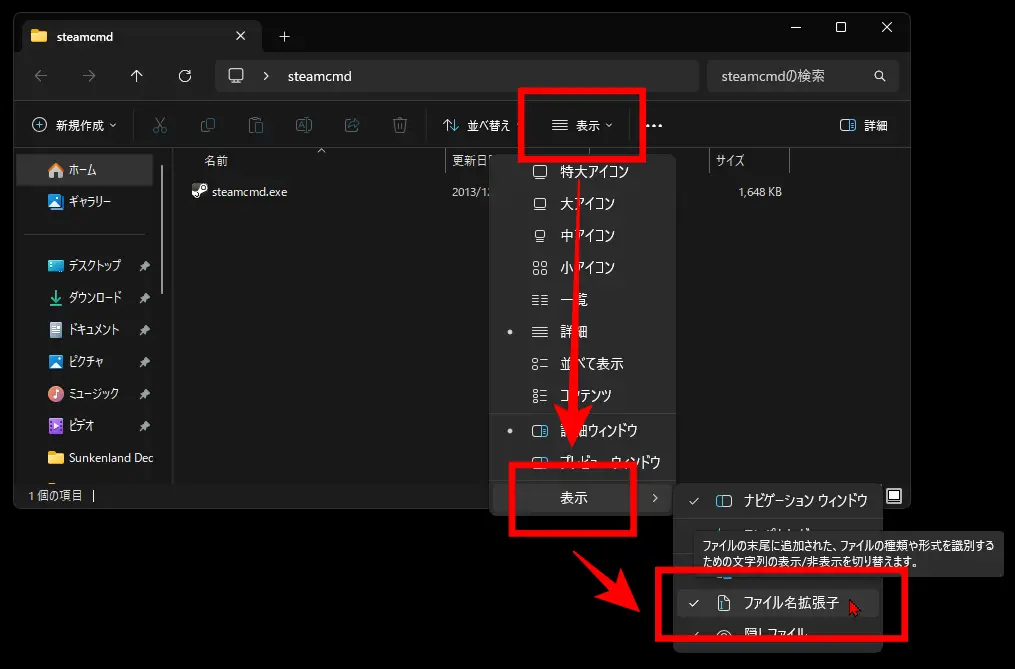This screenshot has width=1015, height=669.
Task: Click the cut scissors icon in toolbar
Action: (x=160, y=125)
